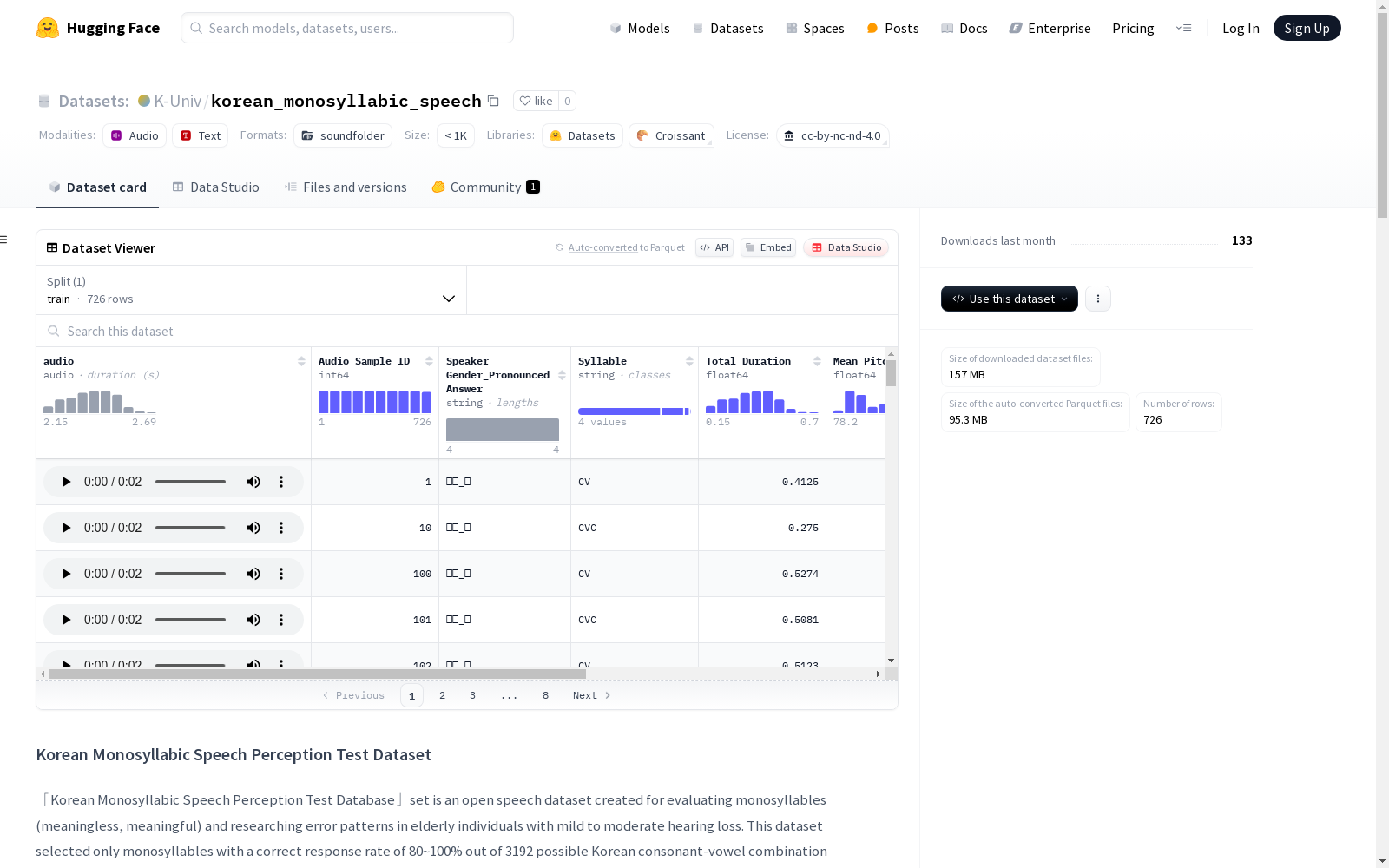The width and height of the screenshot is (1389, 868).
Task: Seek audio slider for sample ID 1
Action: [191, 482]
